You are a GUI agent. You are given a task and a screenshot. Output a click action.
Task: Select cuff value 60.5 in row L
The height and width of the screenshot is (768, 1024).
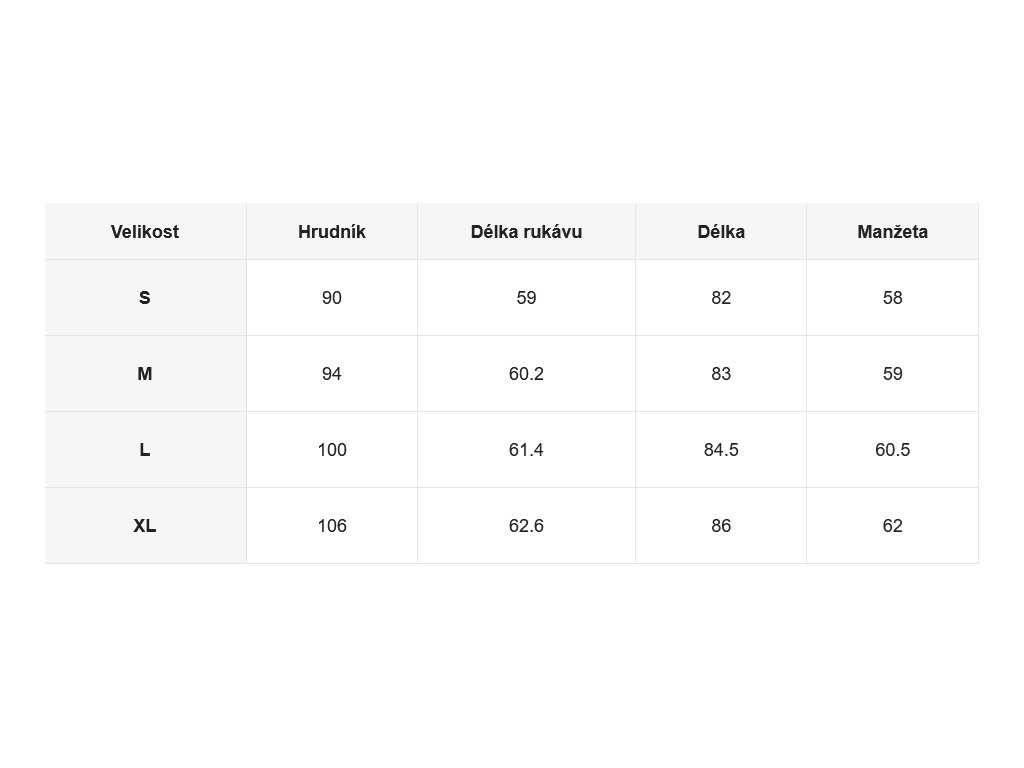[892, 450]
